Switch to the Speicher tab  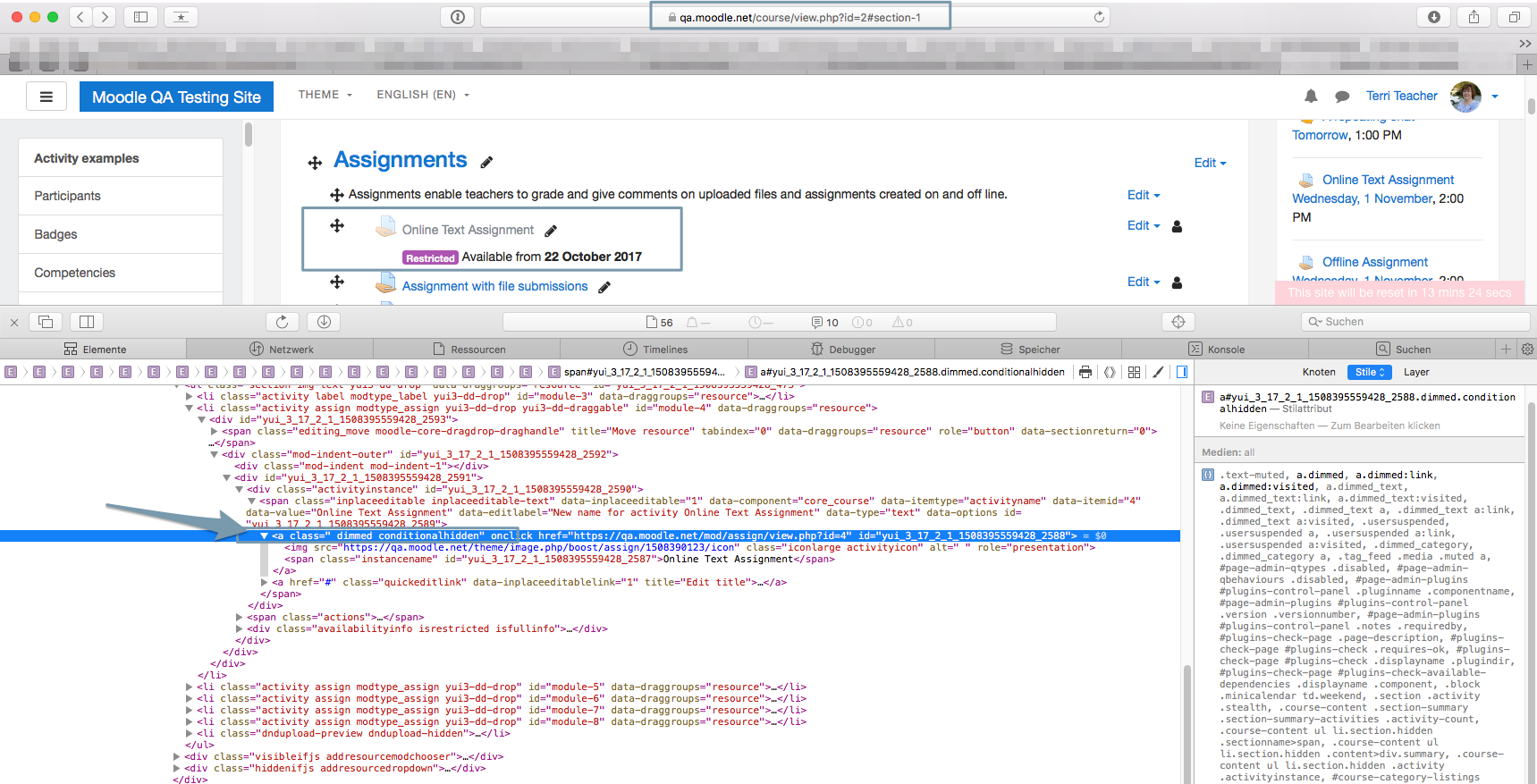pos(1028,350)
